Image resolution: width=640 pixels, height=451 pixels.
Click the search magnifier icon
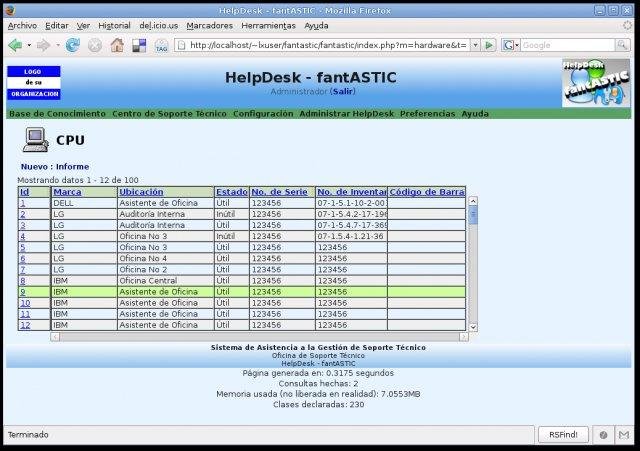[x=622, y=45]
